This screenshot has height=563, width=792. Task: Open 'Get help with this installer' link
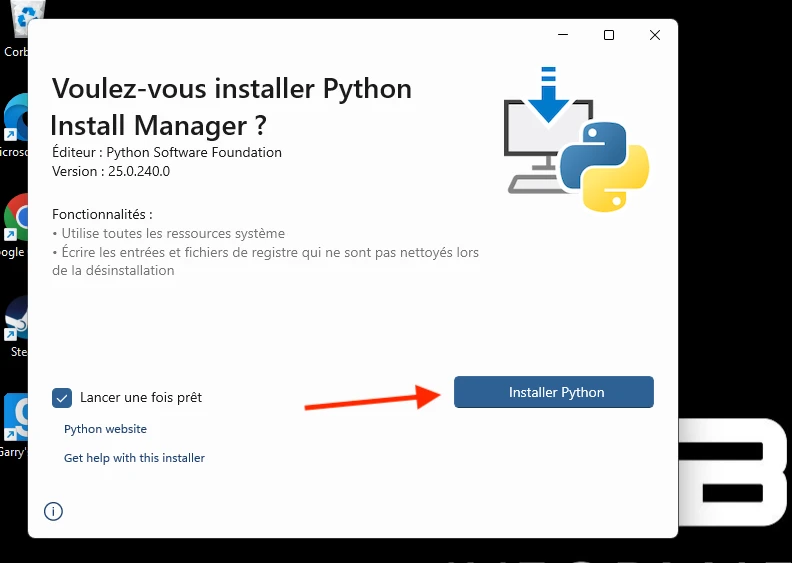coord(134,458)
